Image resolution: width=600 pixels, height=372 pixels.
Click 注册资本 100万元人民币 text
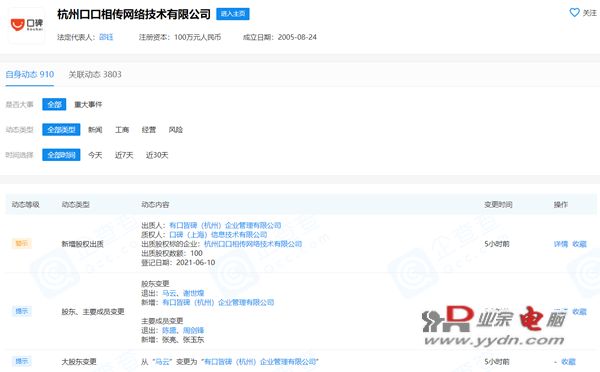[x=180, y=37]
